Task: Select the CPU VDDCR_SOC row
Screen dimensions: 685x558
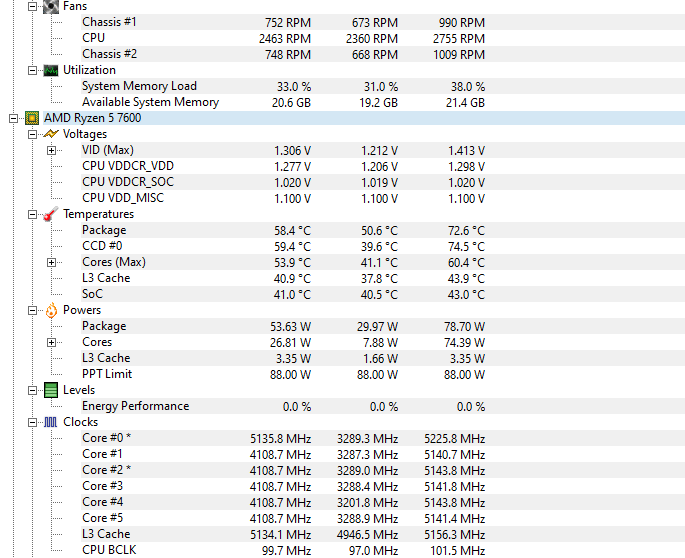Action: tap(383, 182)
